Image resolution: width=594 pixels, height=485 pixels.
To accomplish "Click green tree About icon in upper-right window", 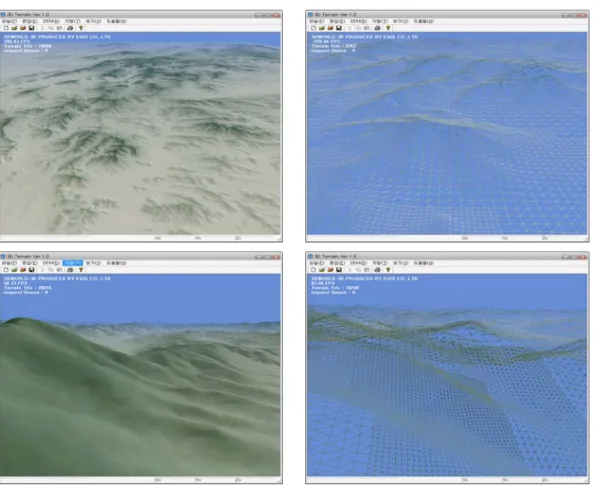I will pyautogui.click(x=388, y=28).
